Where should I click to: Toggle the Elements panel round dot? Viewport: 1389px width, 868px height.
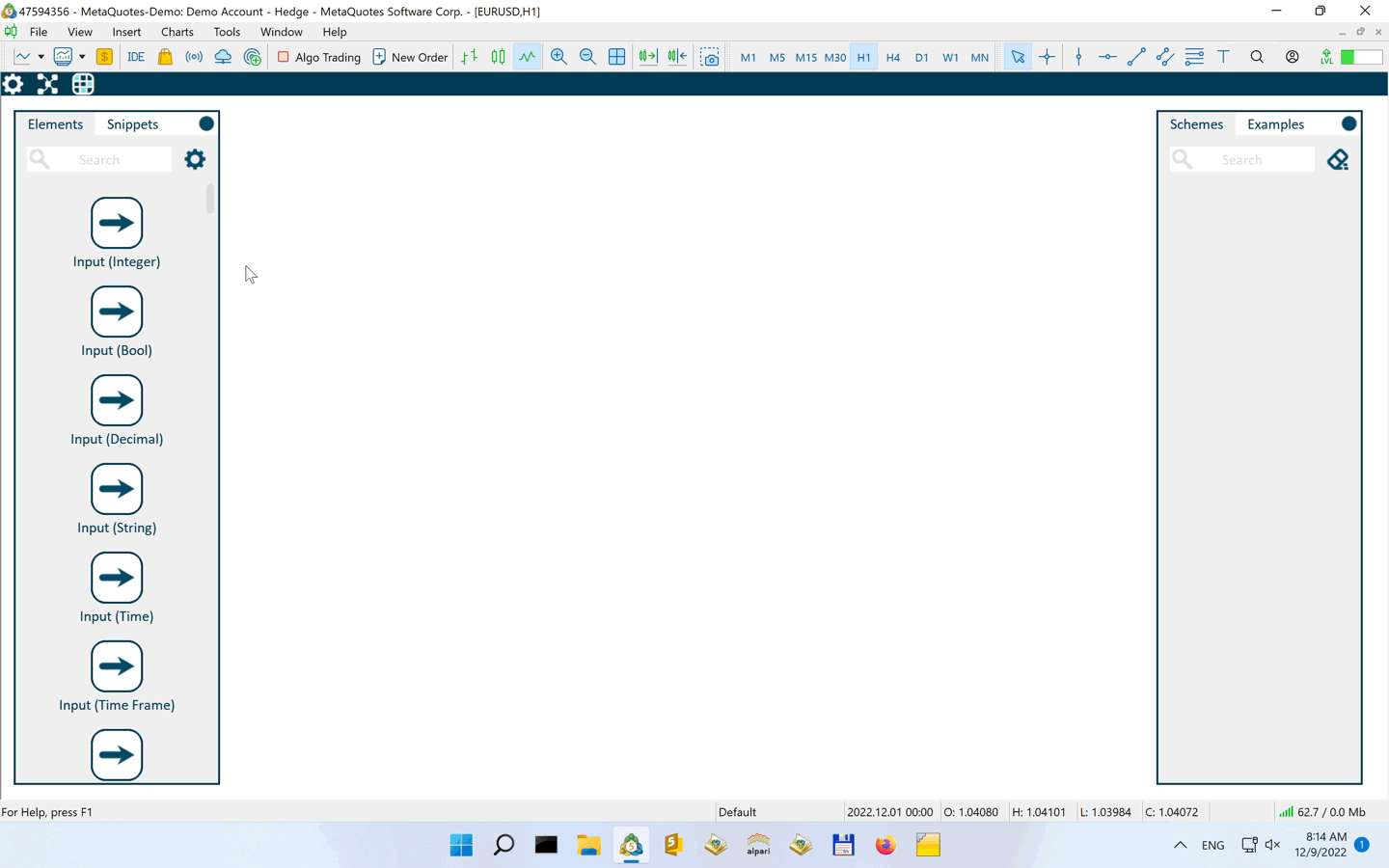[206, 123]
